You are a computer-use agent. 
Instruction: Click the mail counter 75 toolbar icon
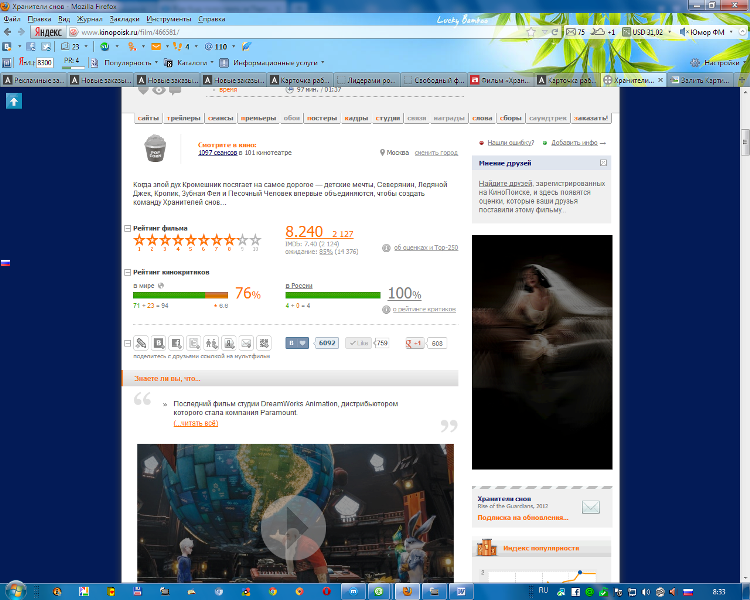pyautogui.click(x=575, y=32)
